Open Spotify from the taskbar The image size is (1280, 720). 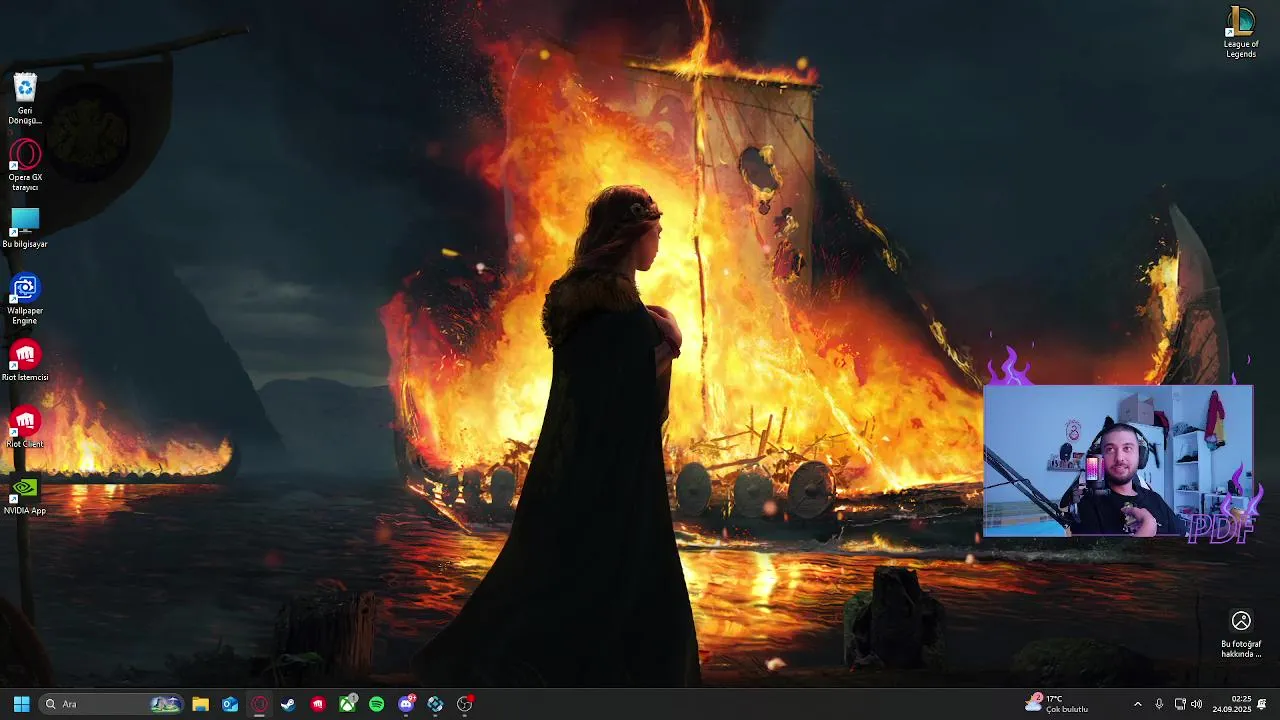(x=376, y=704)
